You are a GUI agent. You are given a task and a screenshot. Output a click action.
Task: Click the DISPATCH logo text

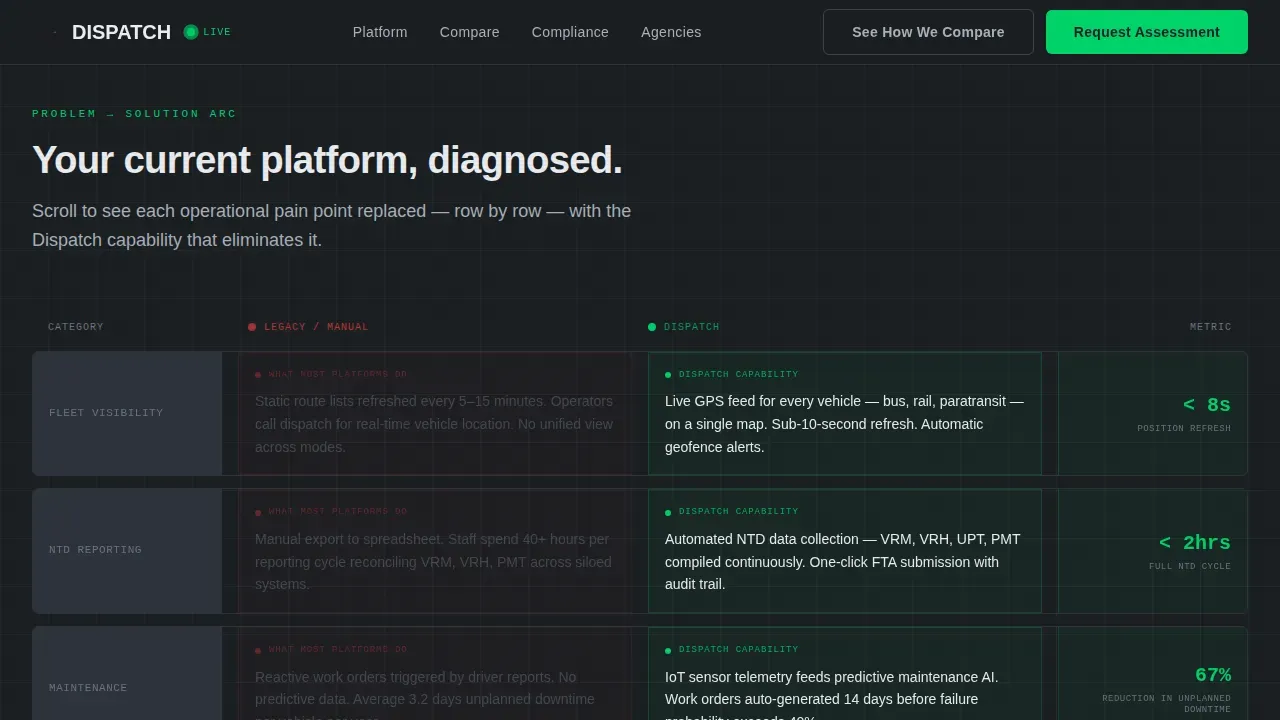[121, 32]
